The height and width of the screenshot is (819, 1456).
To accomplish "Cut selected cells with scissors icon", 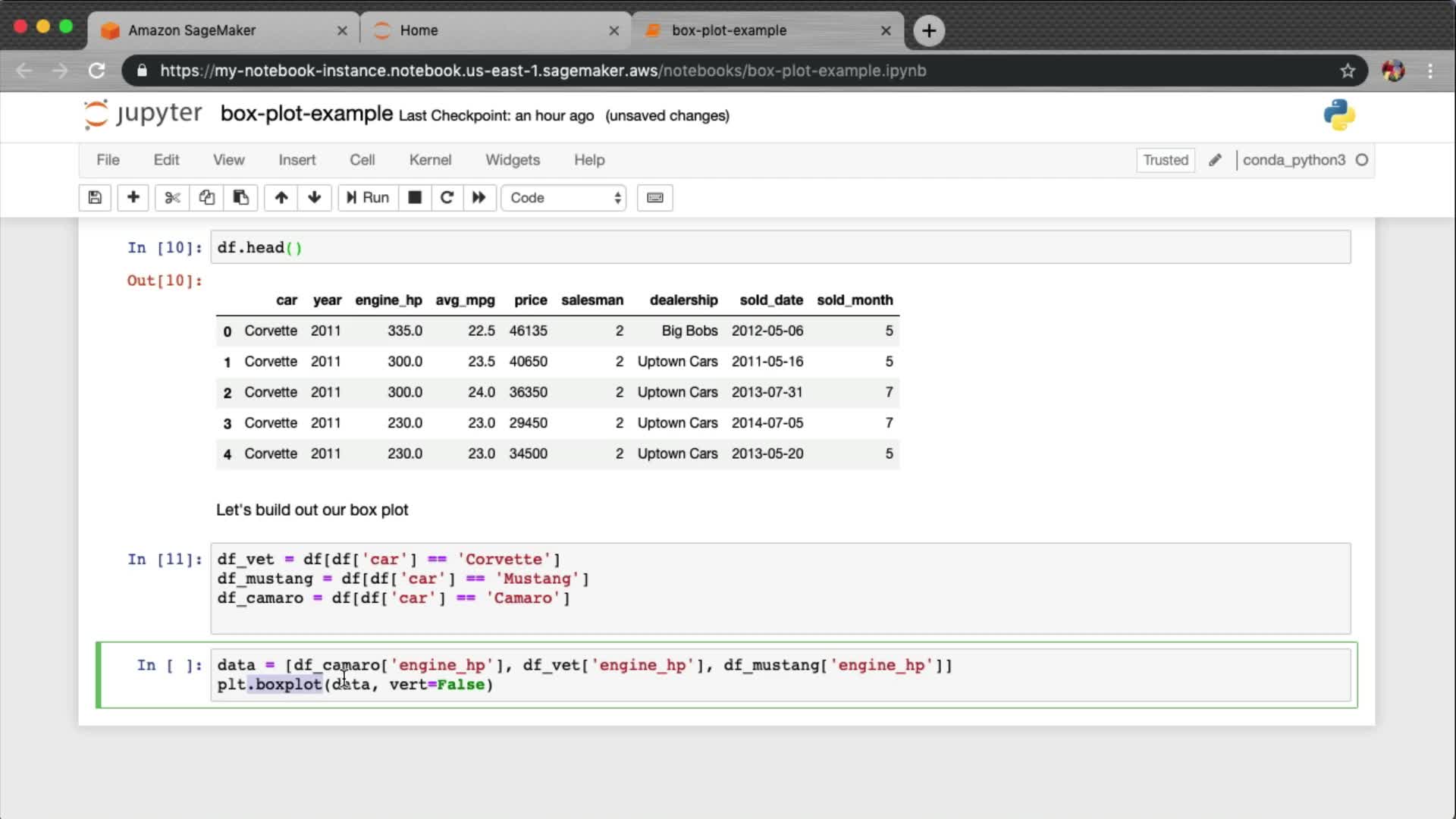I will pos(172,198).
